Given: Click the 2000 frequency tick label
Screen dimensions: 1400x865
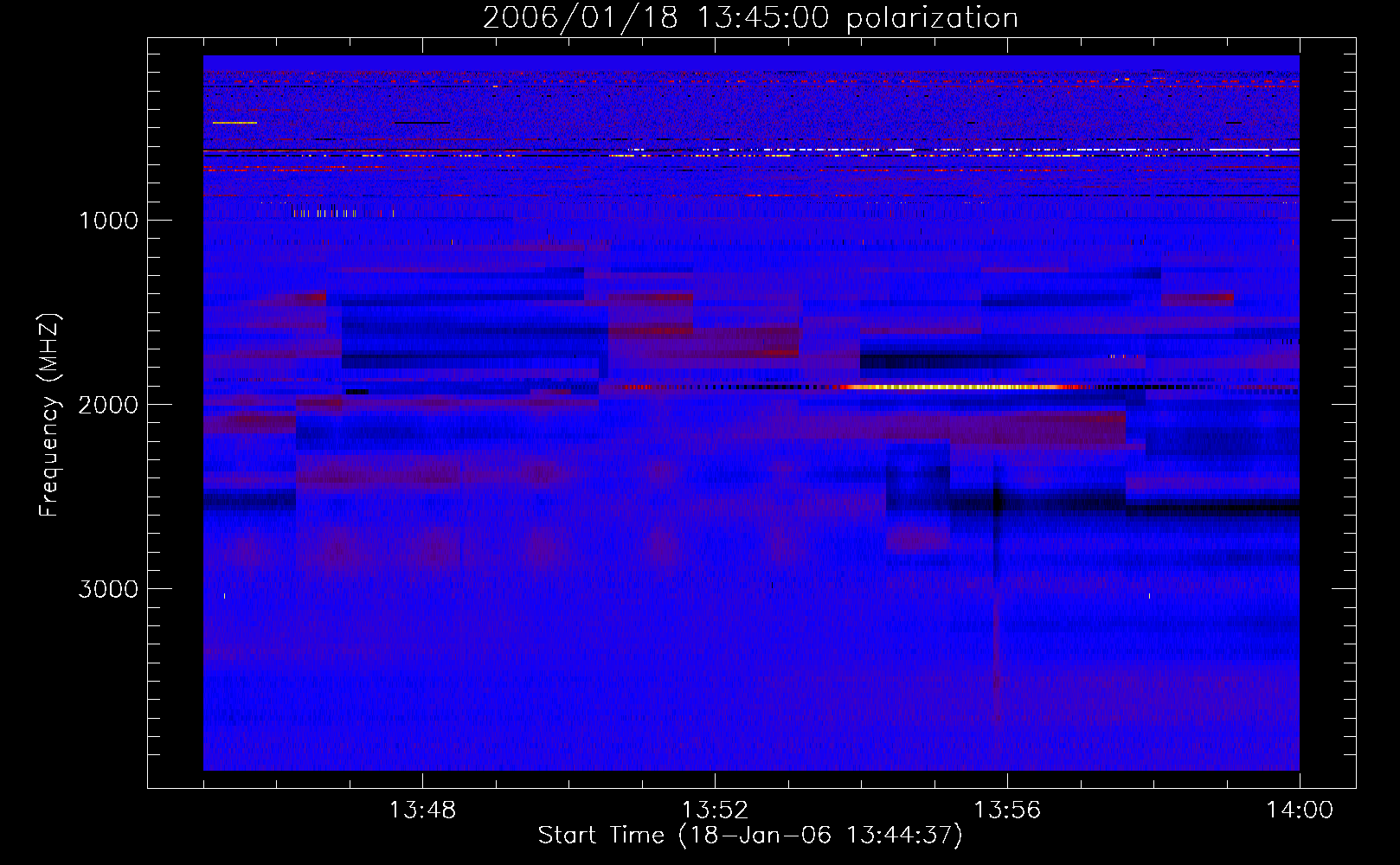Looking at the screenshot, I should (108, 405).
